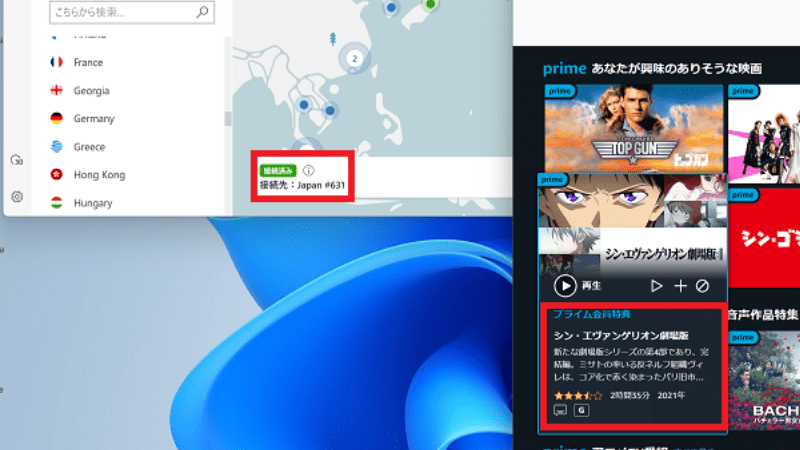Click the 接続先：Japan #631 status text
This screenshot has height=450, width=800.
(x=302, y=185)
